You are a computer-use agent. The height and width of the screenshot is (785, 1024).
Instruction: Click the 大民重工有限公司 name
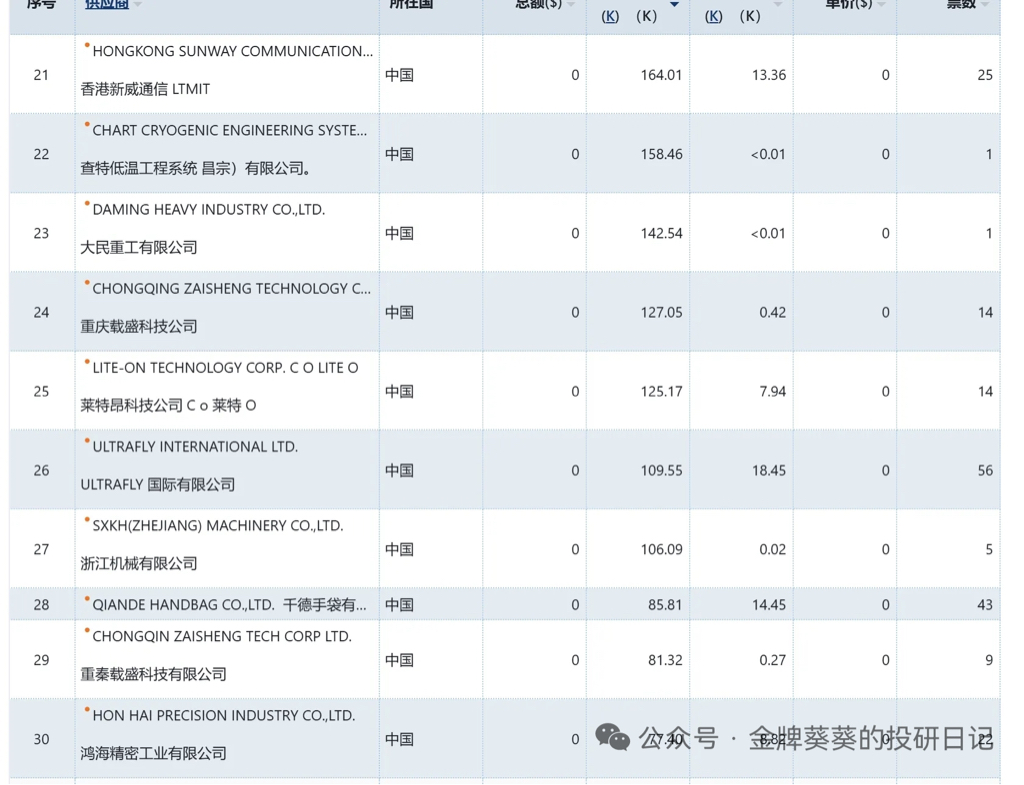click(x=138, y=248)
